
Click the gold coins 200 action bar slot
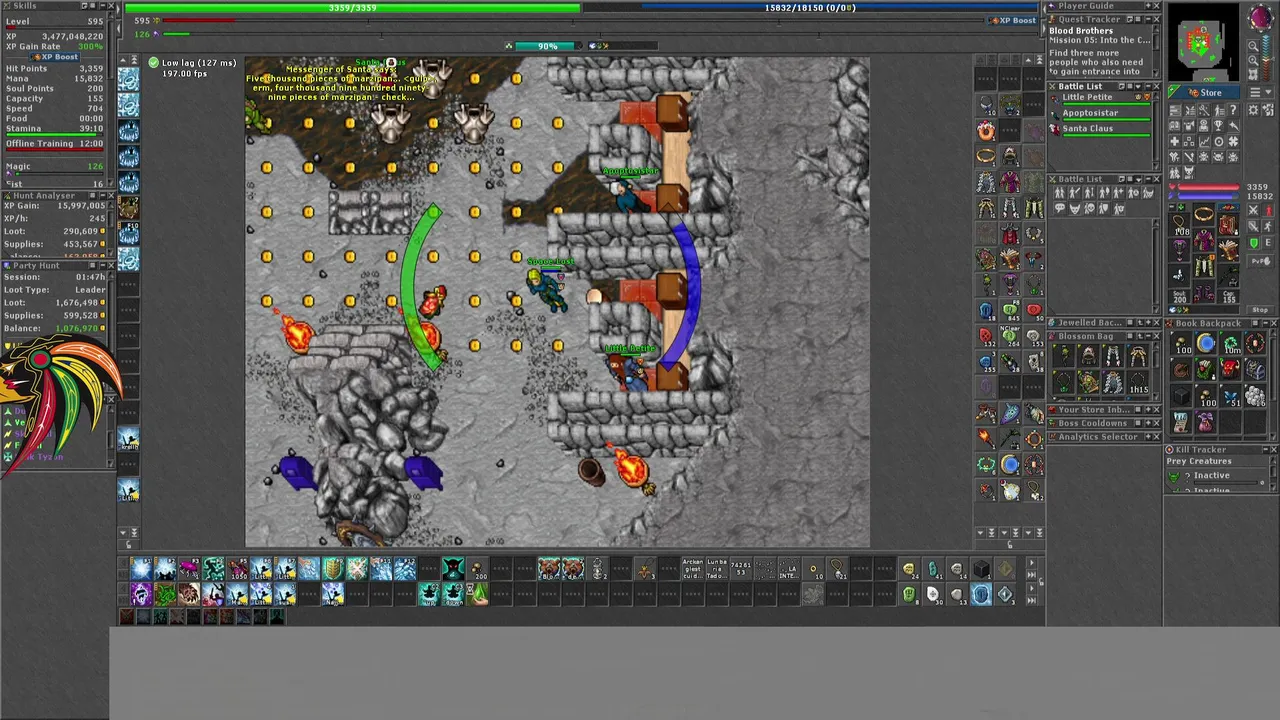tap(477, 568)
